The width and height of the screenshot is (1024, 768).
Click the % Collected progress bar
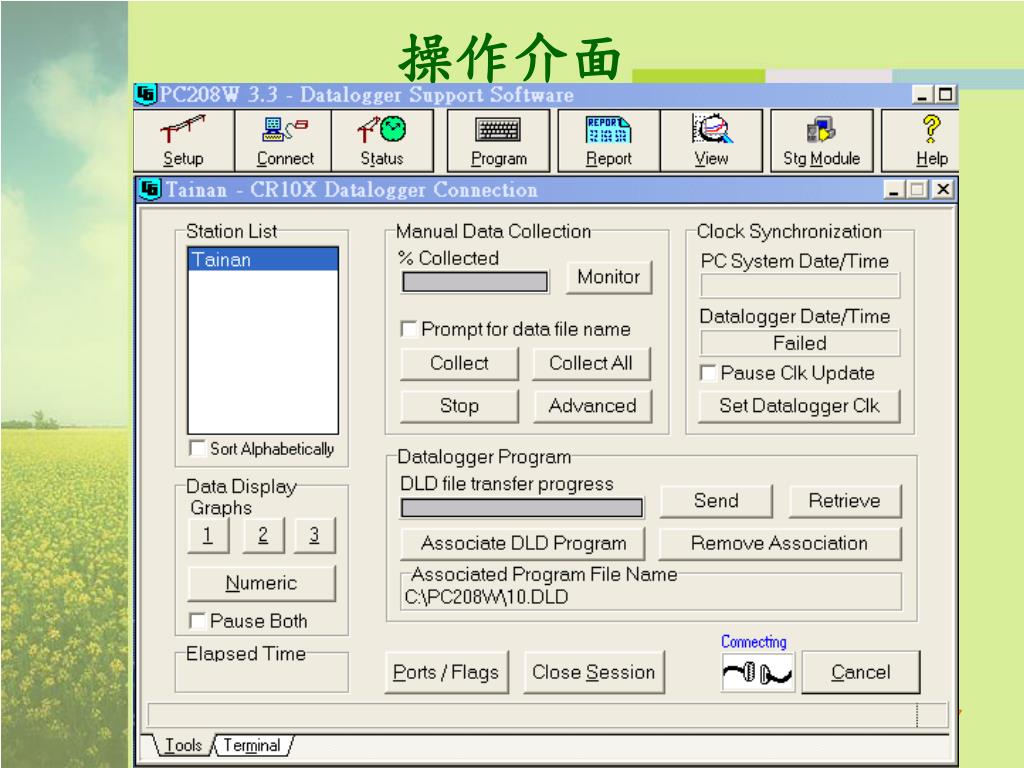[x=475, y=282]
